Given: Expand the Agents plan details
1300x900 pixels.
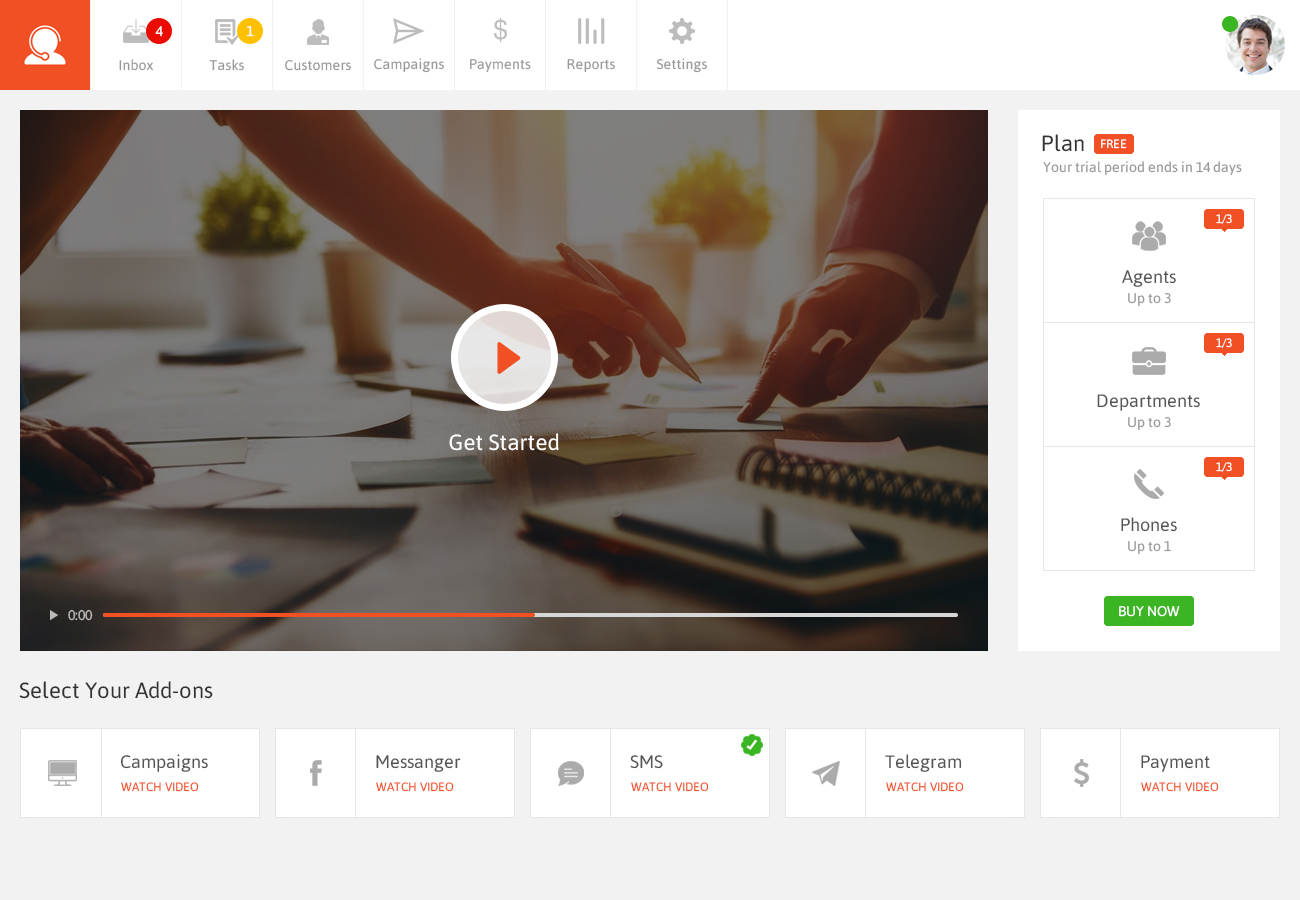Looking at the screenshot, I should (1148, 260).
